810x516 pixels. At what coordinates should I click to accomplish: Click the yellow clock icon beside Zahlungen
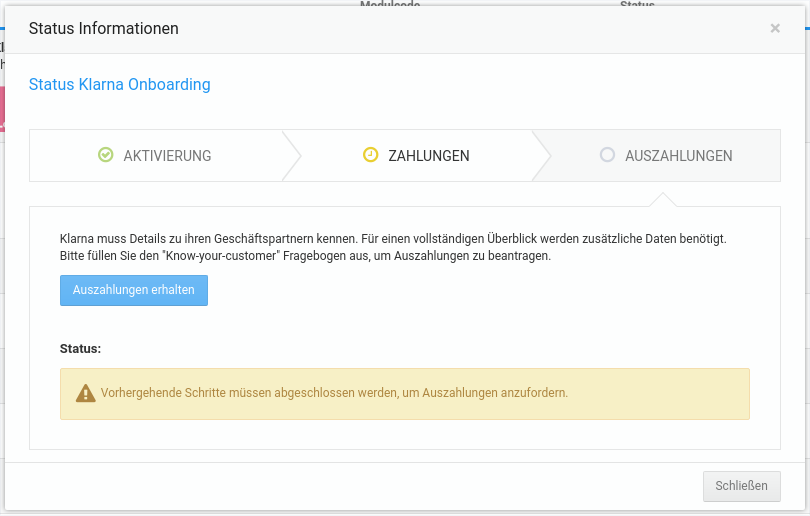coord(370,154)
